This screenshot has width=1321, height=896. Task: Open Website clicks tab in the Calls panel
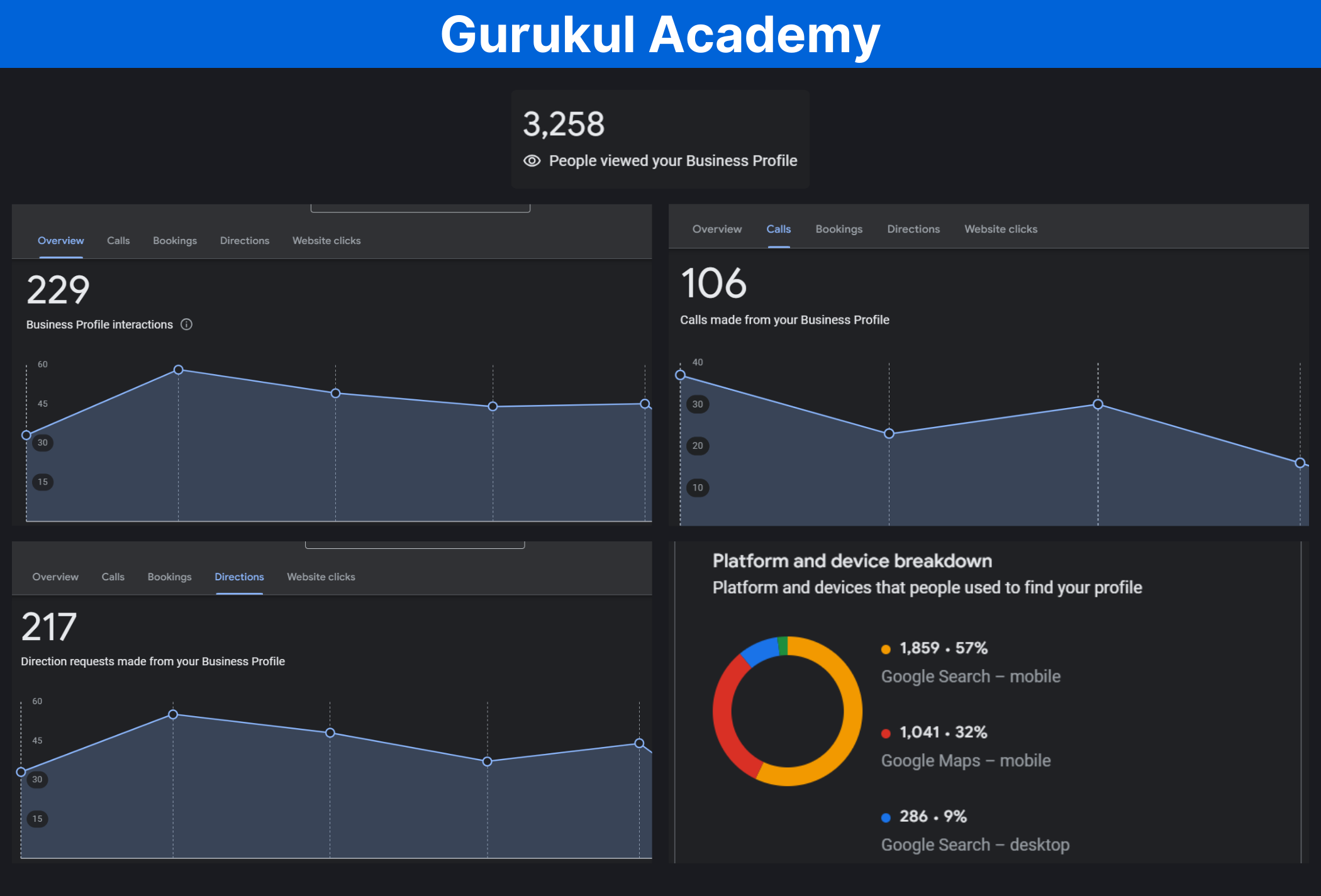(1000, 230)
